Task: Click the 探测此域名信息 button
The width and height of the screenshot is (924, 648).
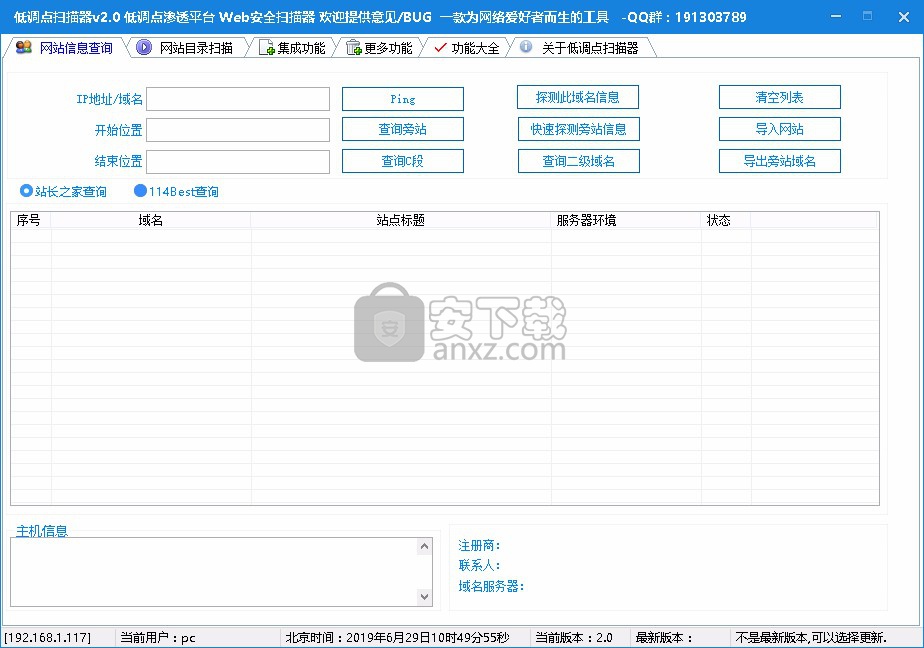Action: point(578,97)
